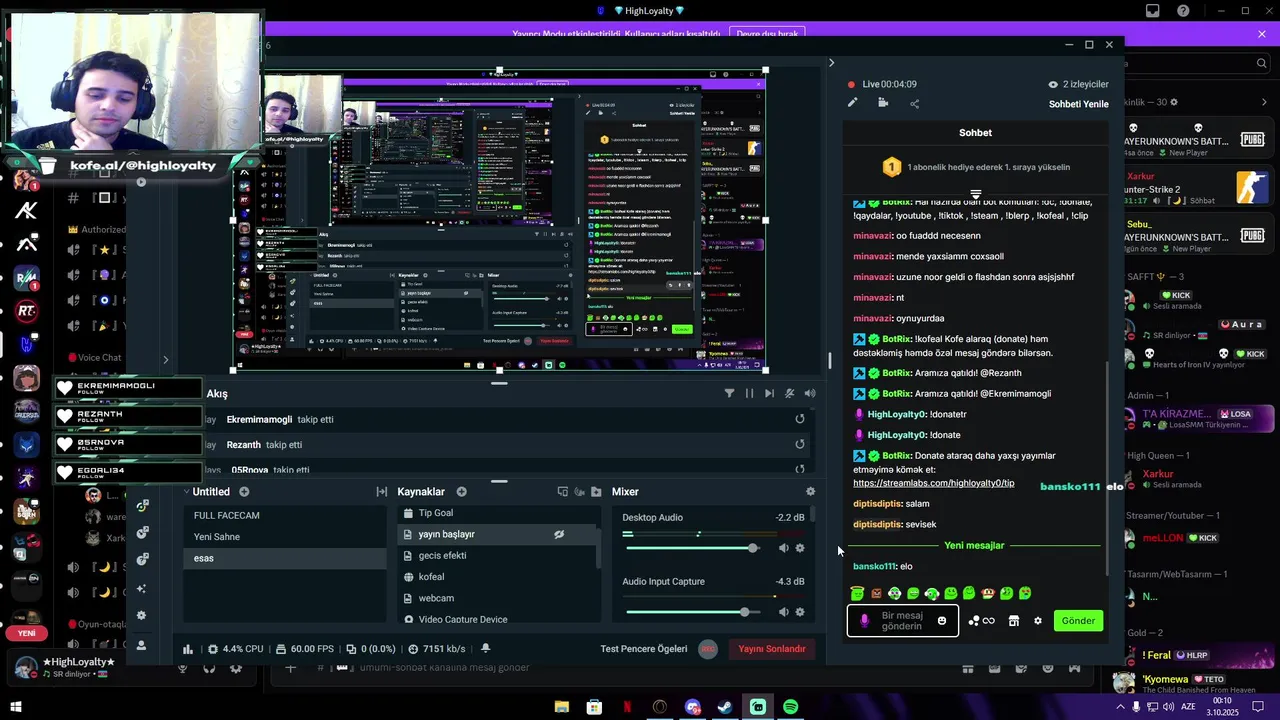1280x720 pixels.
Task: Click the Windows Start button
Action: tap(15, 707)
